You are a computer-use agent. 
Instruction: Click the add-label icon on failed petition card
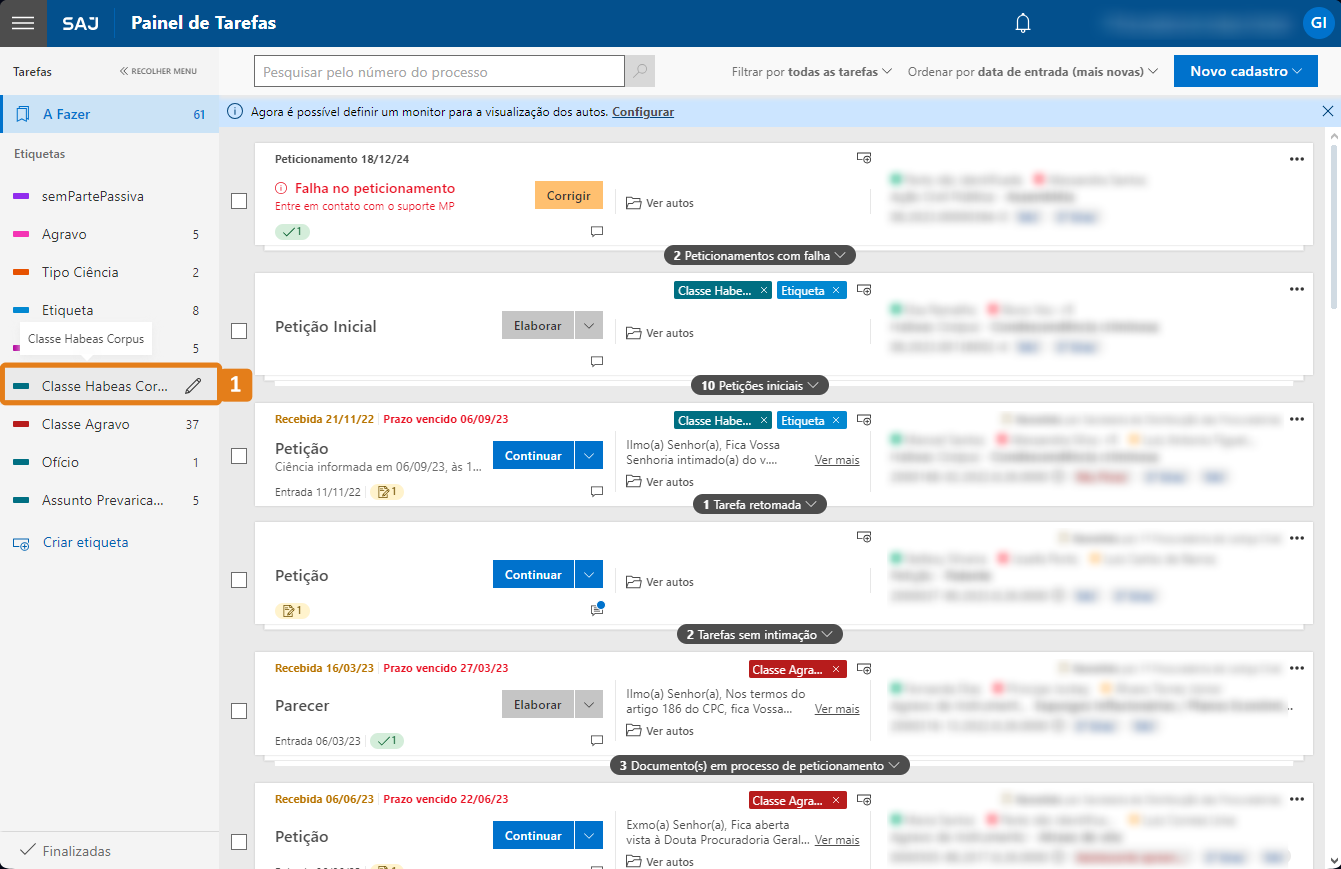[x=864, y=158]
